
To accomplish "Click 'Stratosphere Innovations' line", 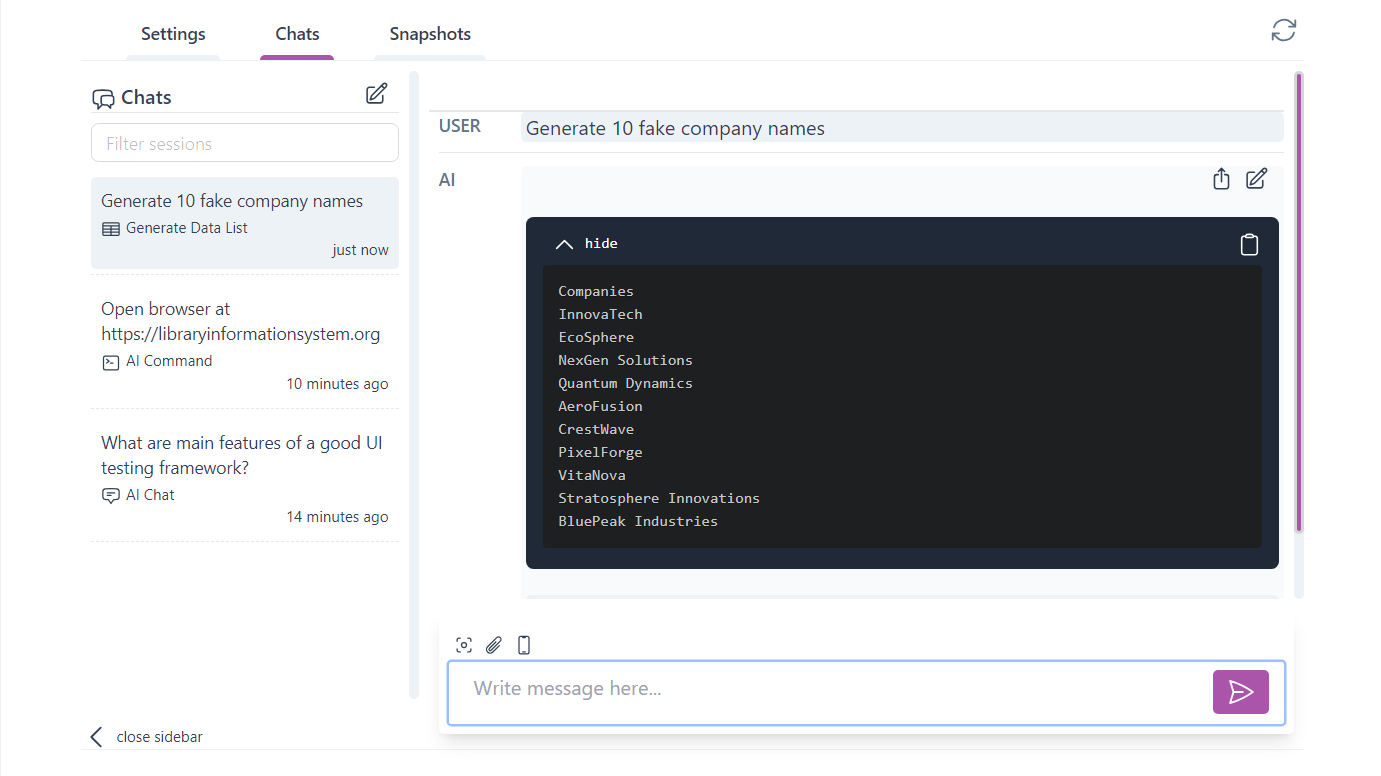I will coord(659,498).
